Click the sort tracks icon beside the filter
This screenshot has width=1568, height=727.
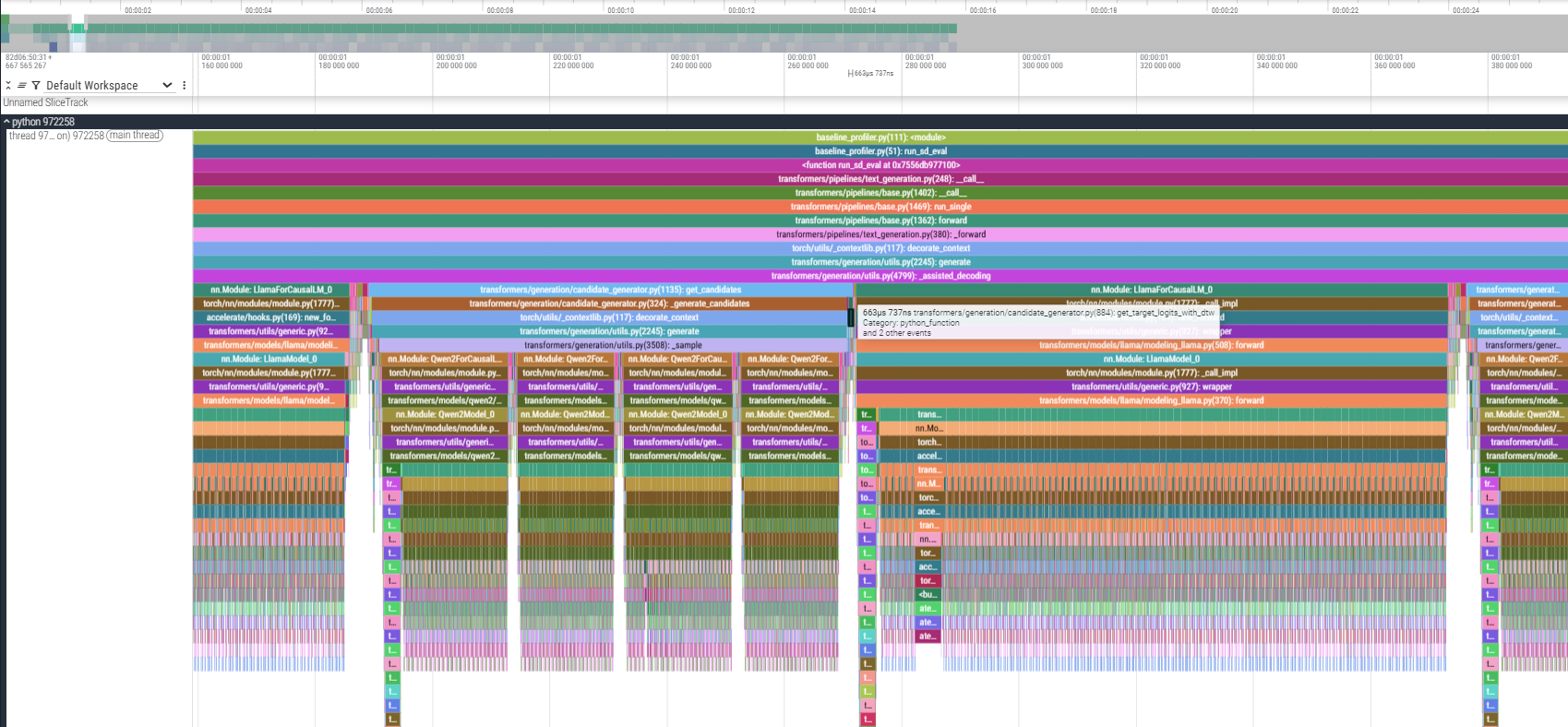pos(22,85)
